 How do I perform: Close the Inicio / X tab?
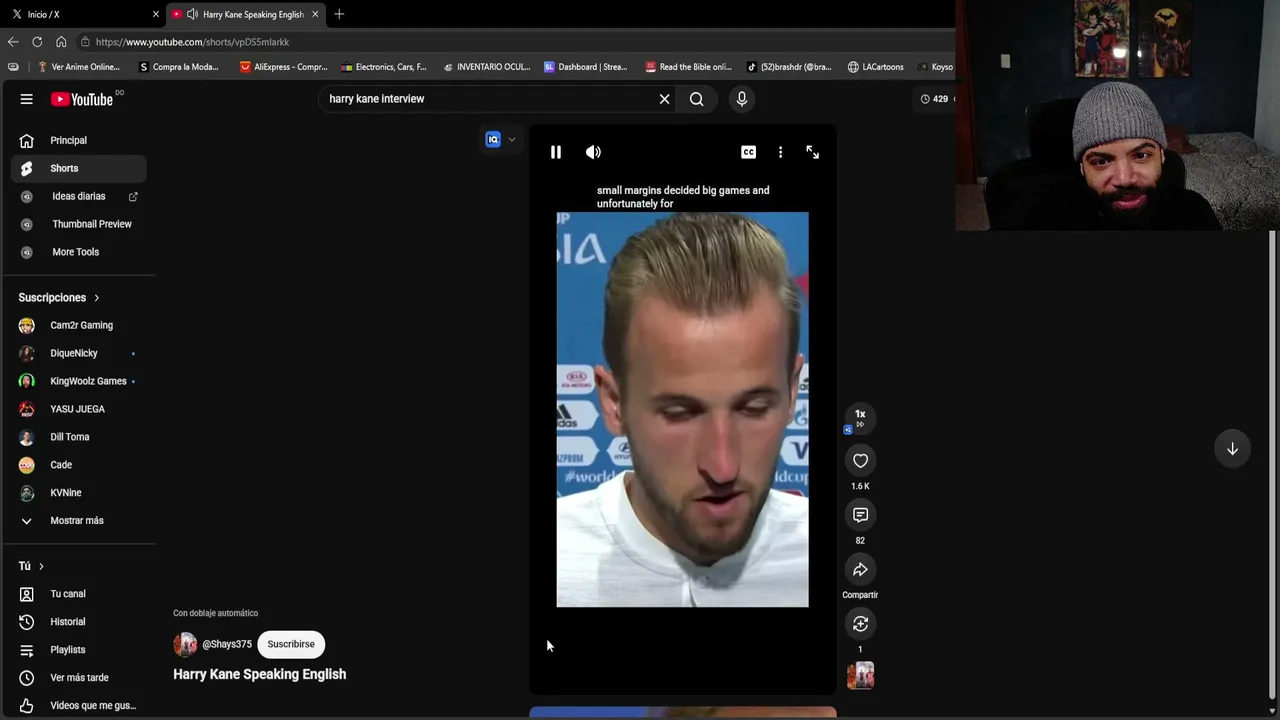point(156,14)
